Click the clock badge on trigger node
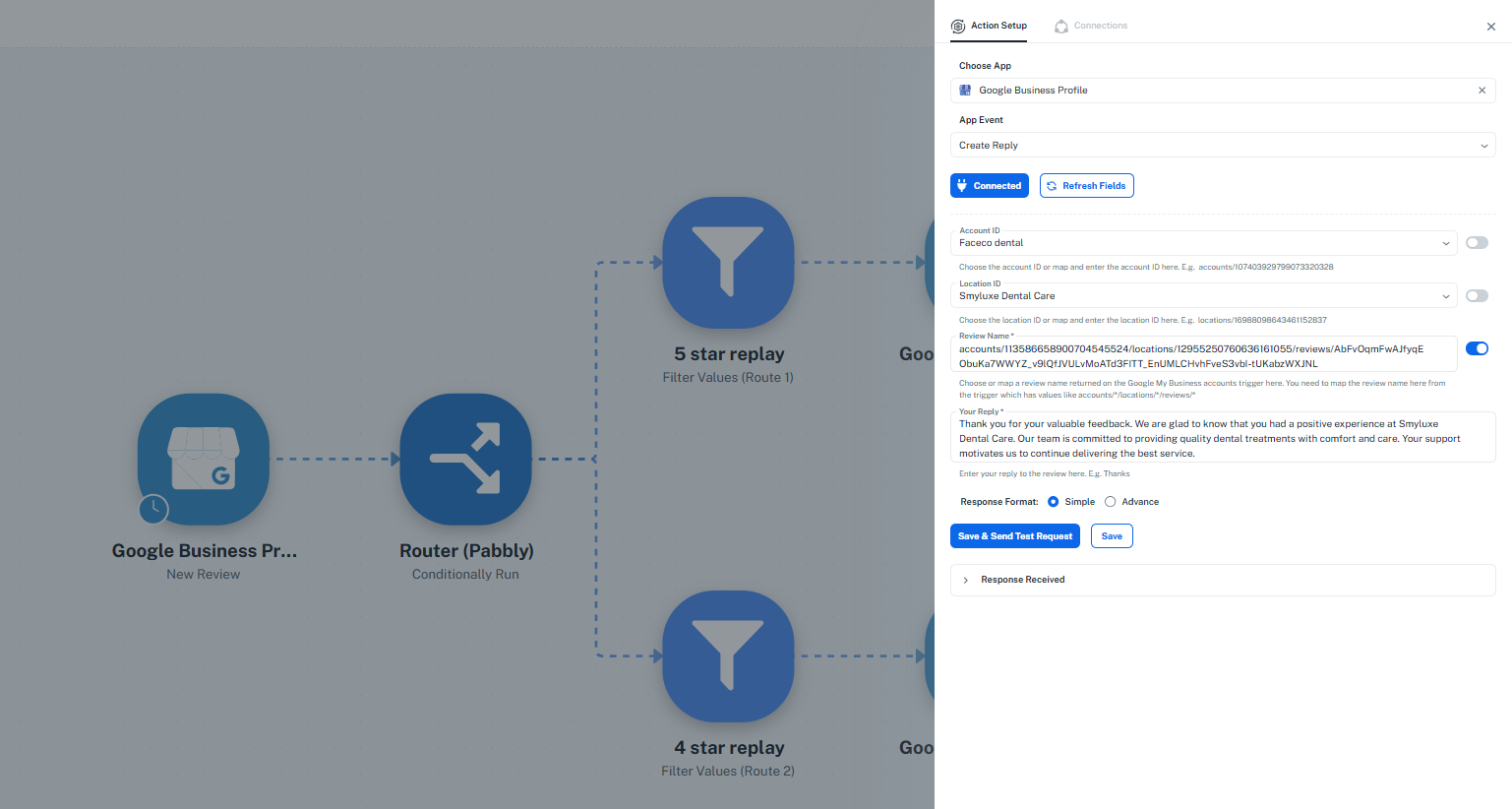 point(153,509)
